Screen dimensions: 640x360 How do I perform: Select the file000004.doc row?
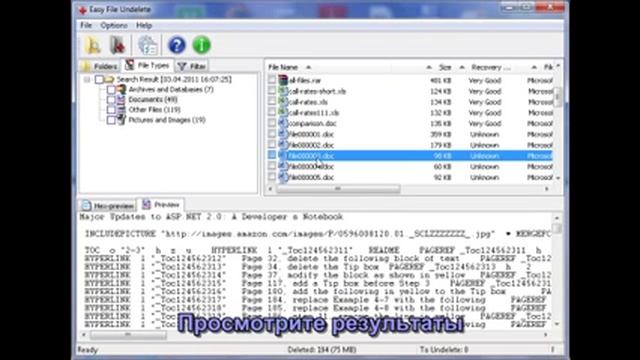[x=410, y=166]
